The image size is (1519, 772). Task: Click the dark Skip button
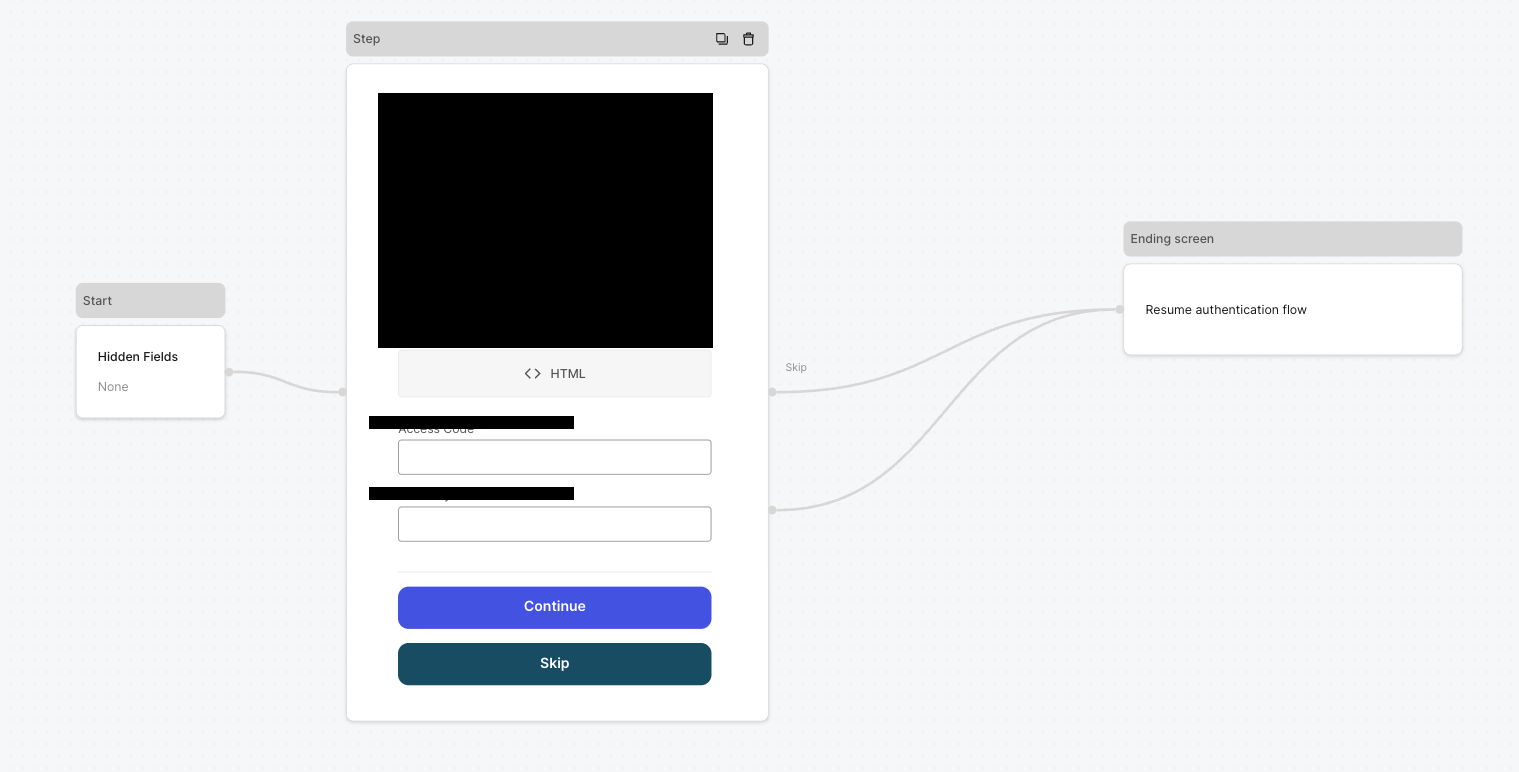[x=555, y=664]
